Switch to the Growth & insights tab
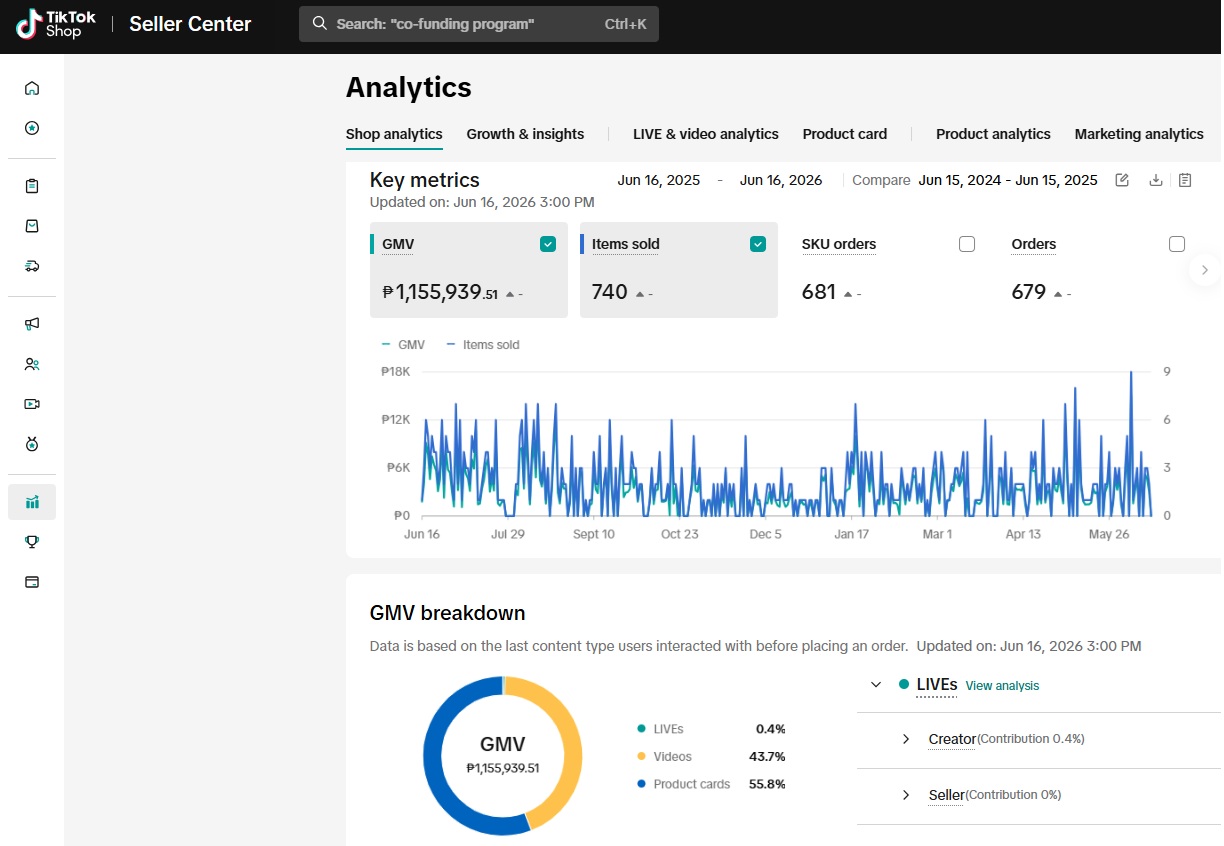This screenshot has height=846, width=1224. (x=525, y=134)
